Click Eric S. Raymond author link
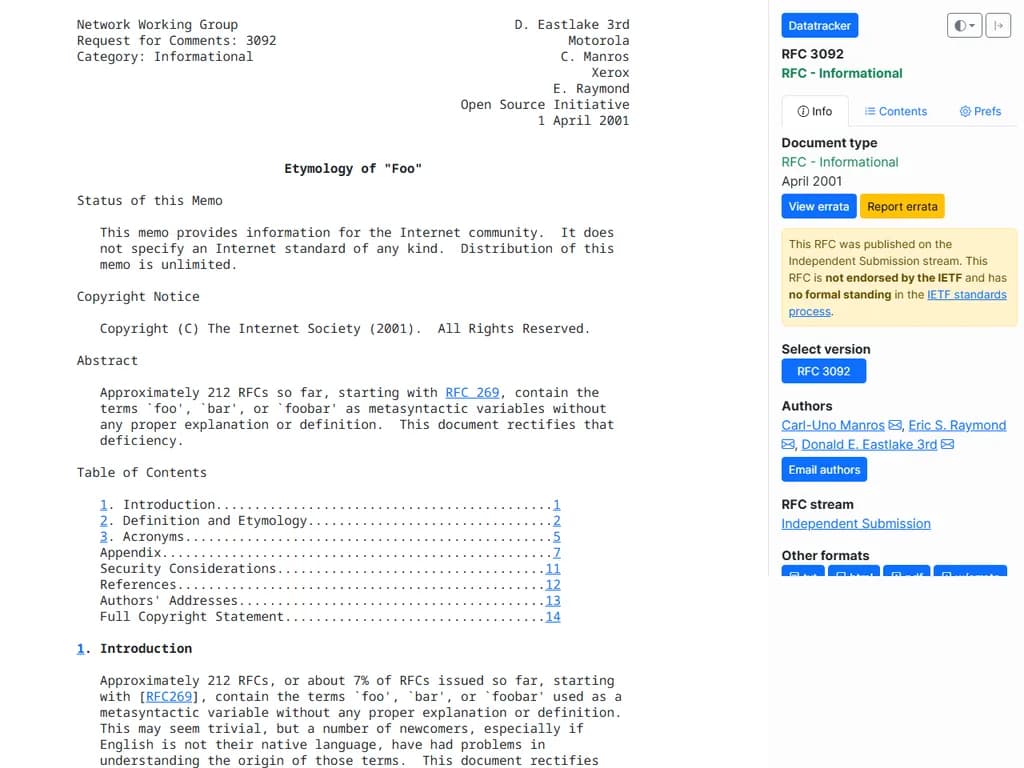 click(x=956, y=425)
